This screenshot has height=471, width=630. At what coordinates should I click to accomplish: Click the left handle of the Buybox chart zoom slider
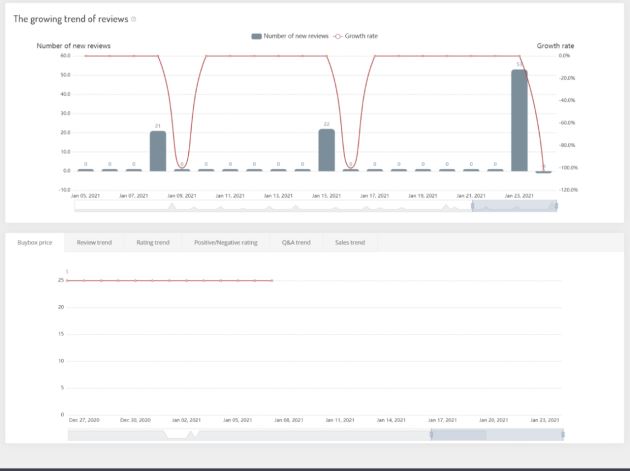[431, 434]
